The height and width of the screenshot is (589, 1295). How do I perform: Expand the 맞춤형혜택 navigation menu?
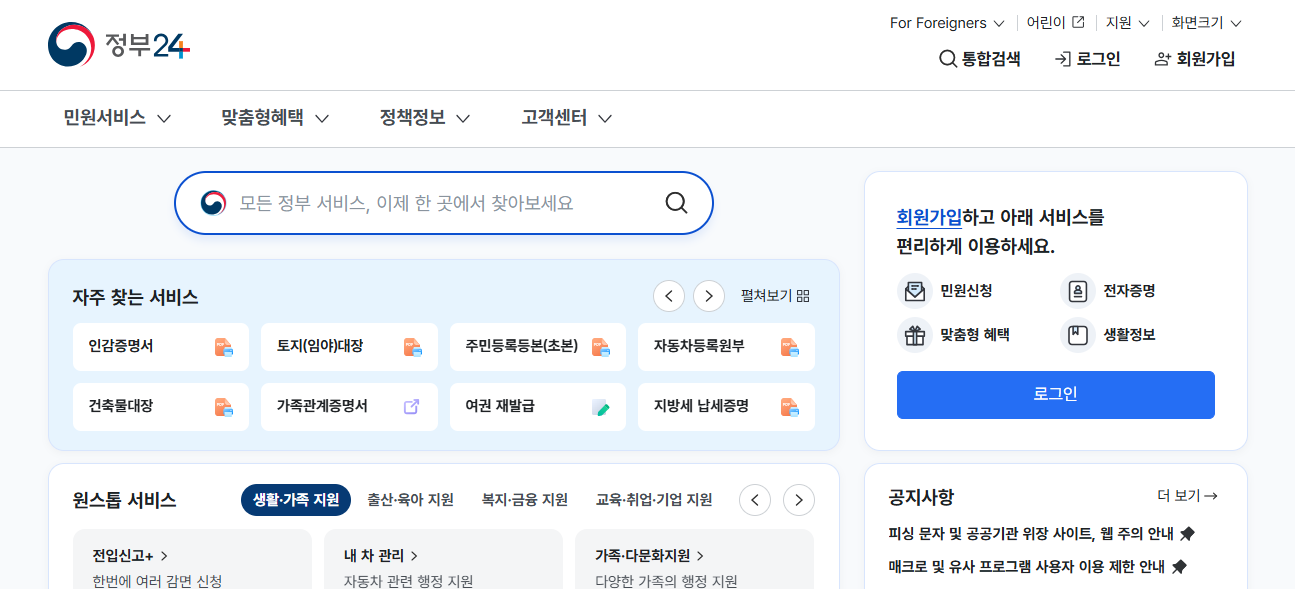pyautogui.click(x=272, y=118)
